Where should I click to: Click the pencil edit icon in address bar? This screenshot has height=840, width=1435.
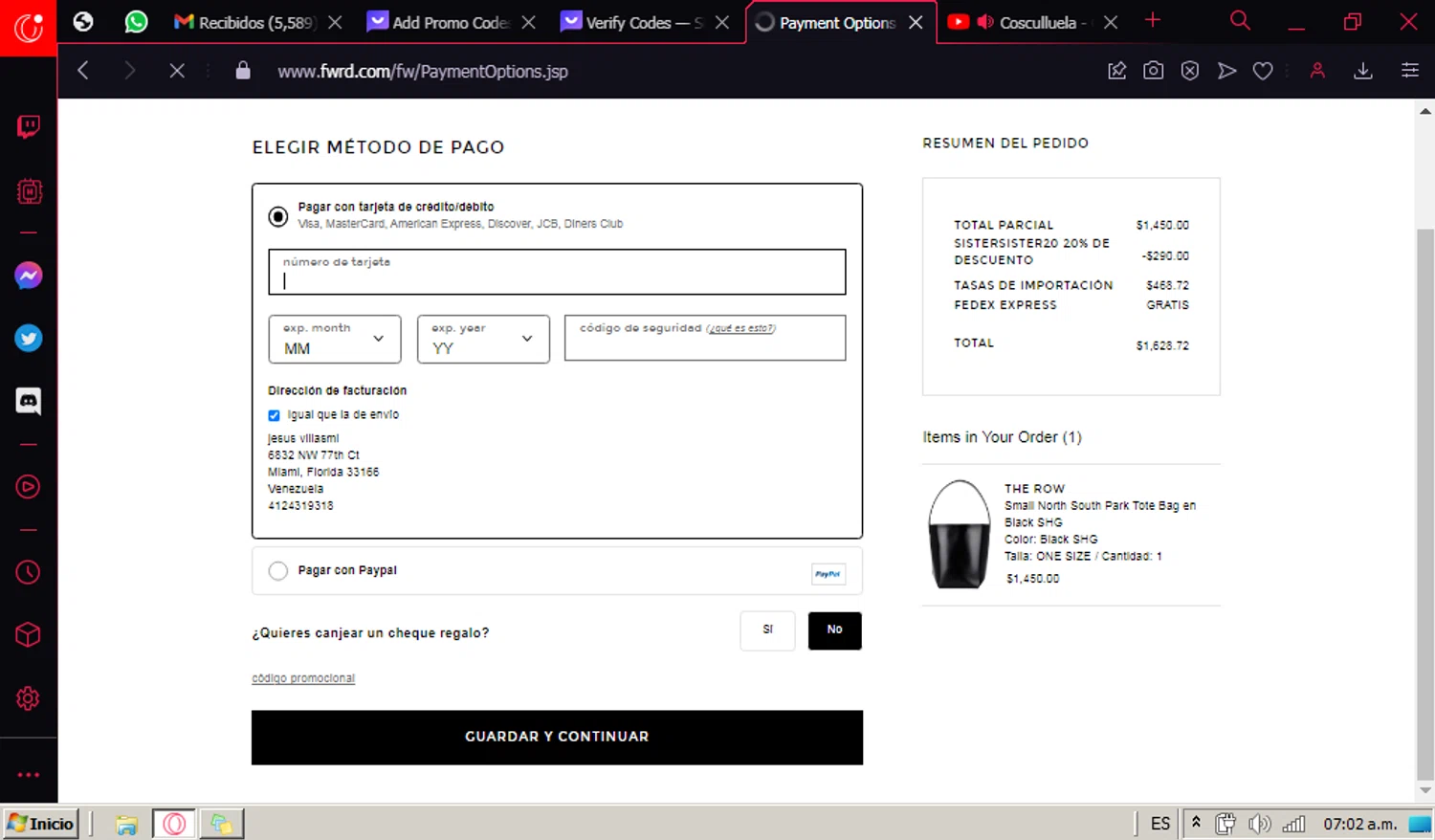pyautogui.click(x=1116, y=71)
